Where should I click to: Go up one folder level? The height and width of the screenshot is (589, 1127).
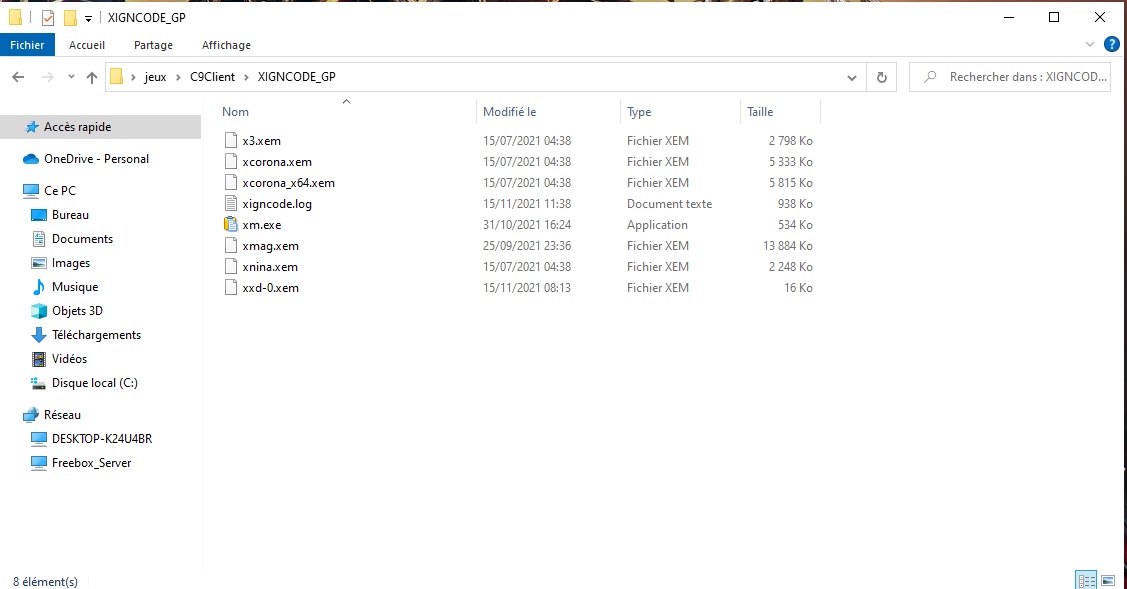[92, 77]
